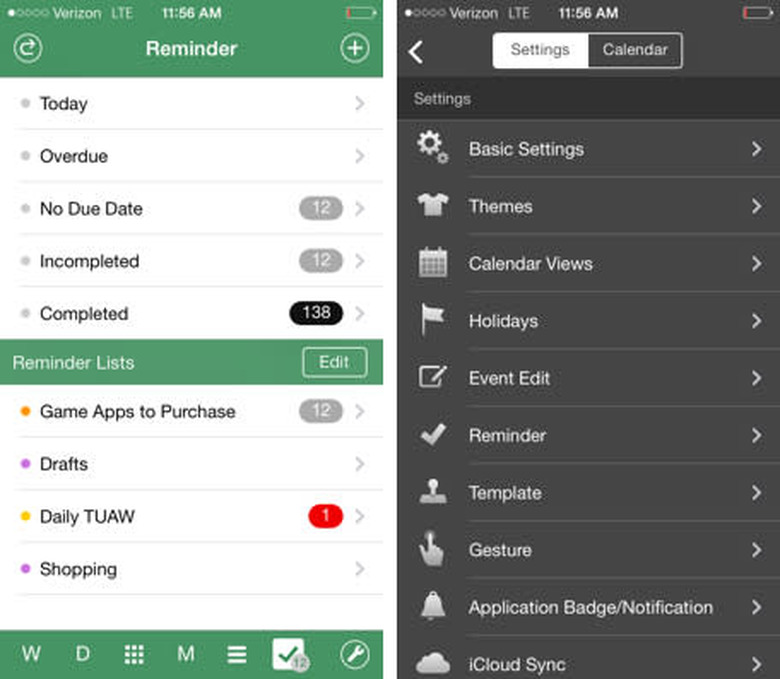The width and height of the screenshot is (780, 679).
Task: Open the wrench settings icon in bottom bar
Action: tap(354, 655)
